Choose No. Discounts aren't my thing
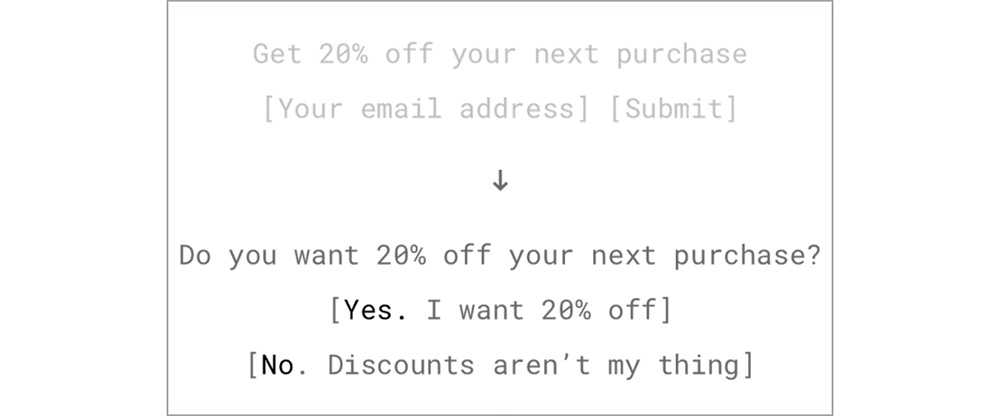This screenshot has width=1000, height=416. click(501, 365)
